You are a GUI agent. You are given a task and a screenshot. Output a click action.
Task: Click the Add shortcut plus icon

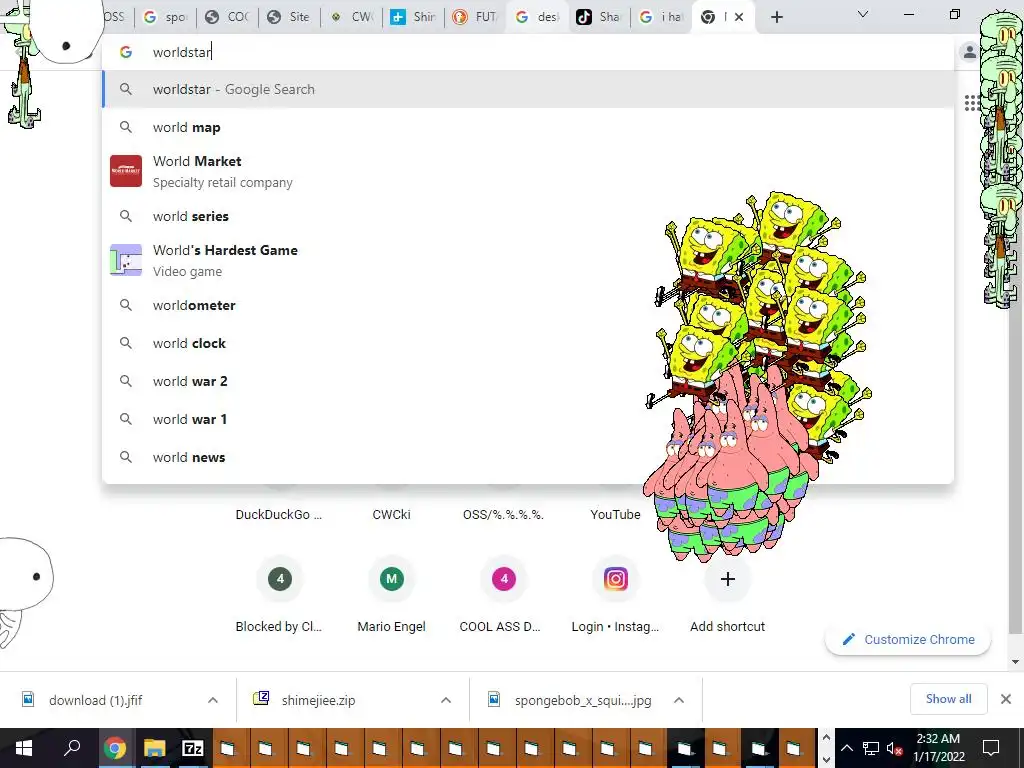728,579
